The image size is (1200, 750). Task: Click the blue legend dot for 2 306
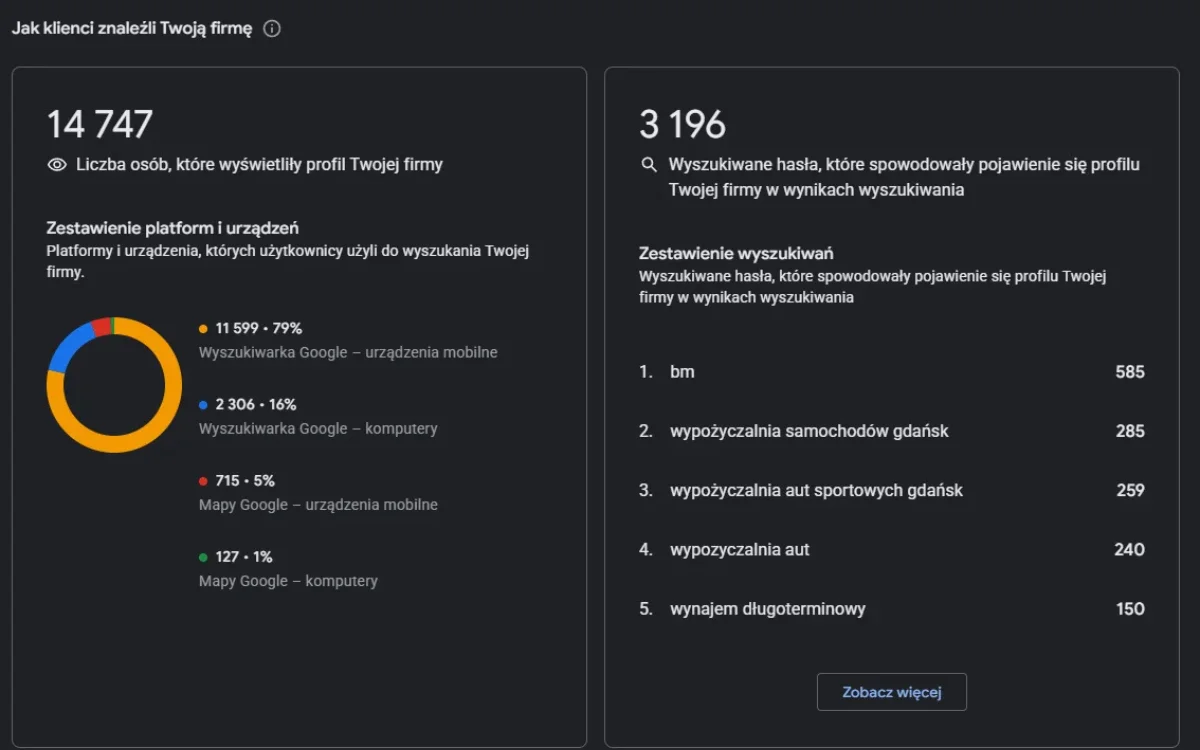(x=203, y=405)
